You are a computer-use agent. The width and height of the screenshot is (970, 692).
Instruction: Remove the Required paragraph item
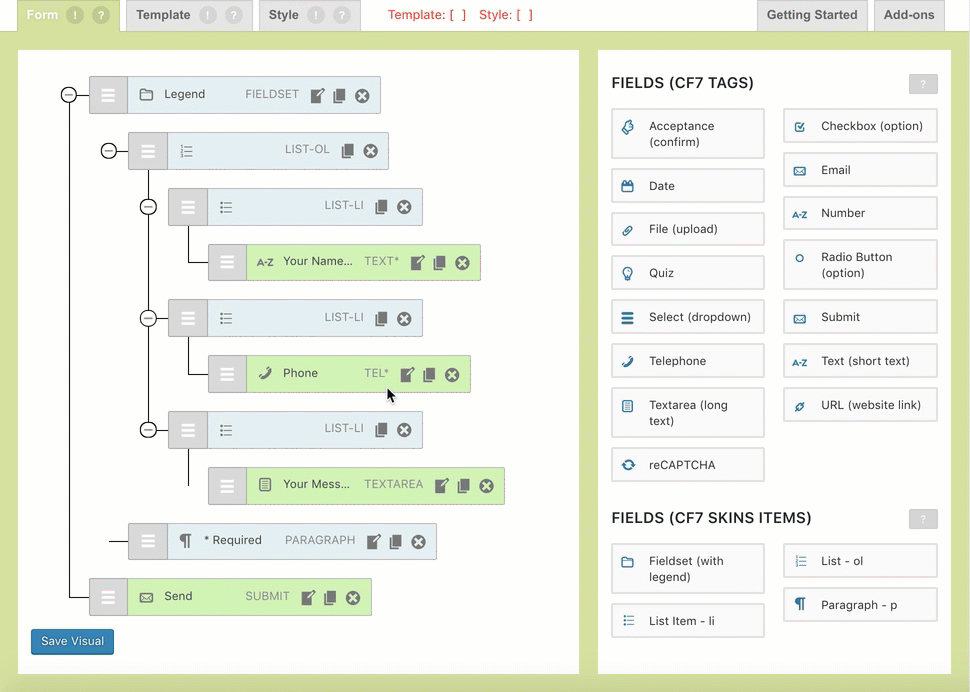tap(418, 542)
